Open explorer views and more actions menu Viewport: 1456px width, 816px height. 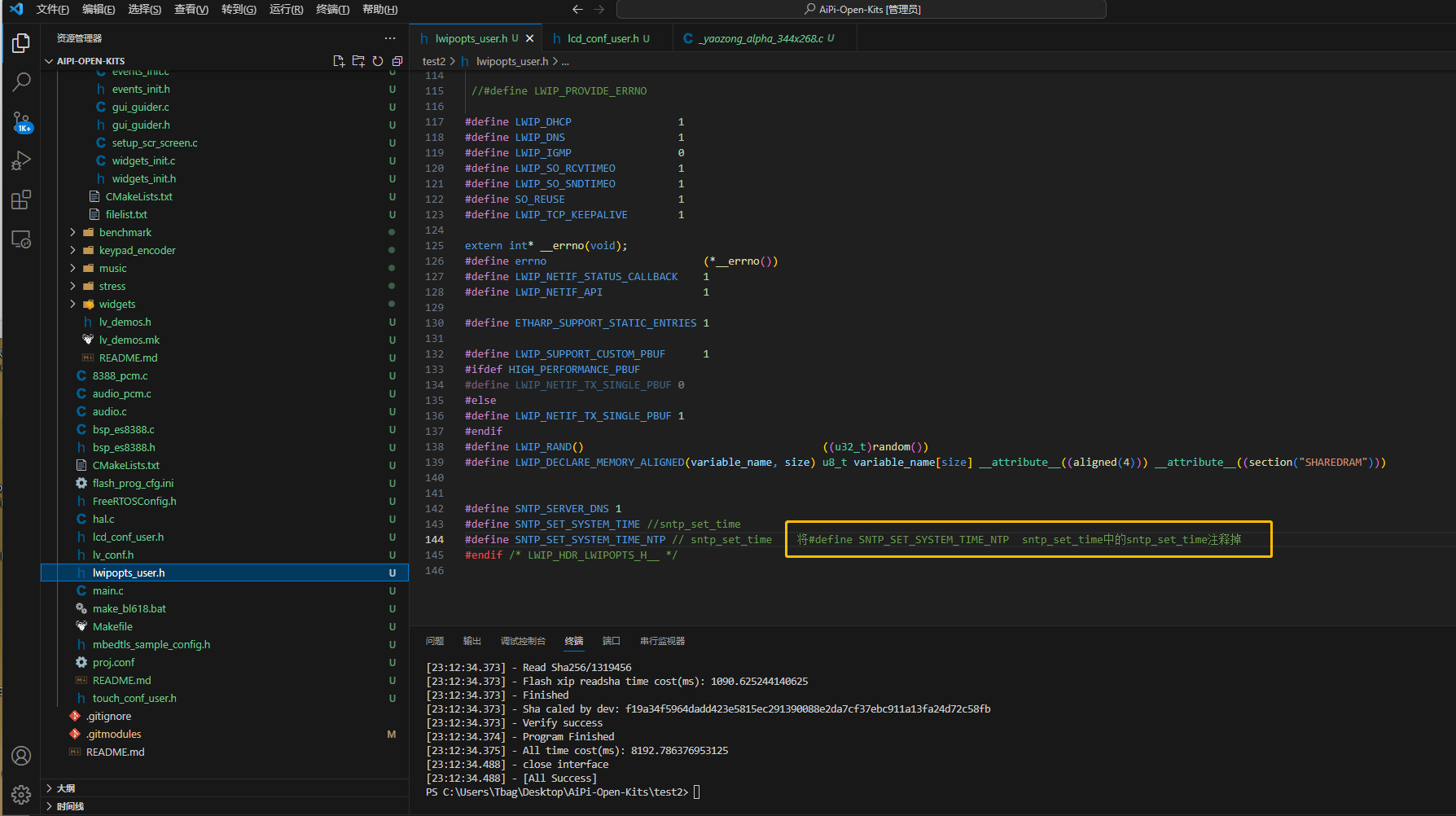(x=390, y=38)
